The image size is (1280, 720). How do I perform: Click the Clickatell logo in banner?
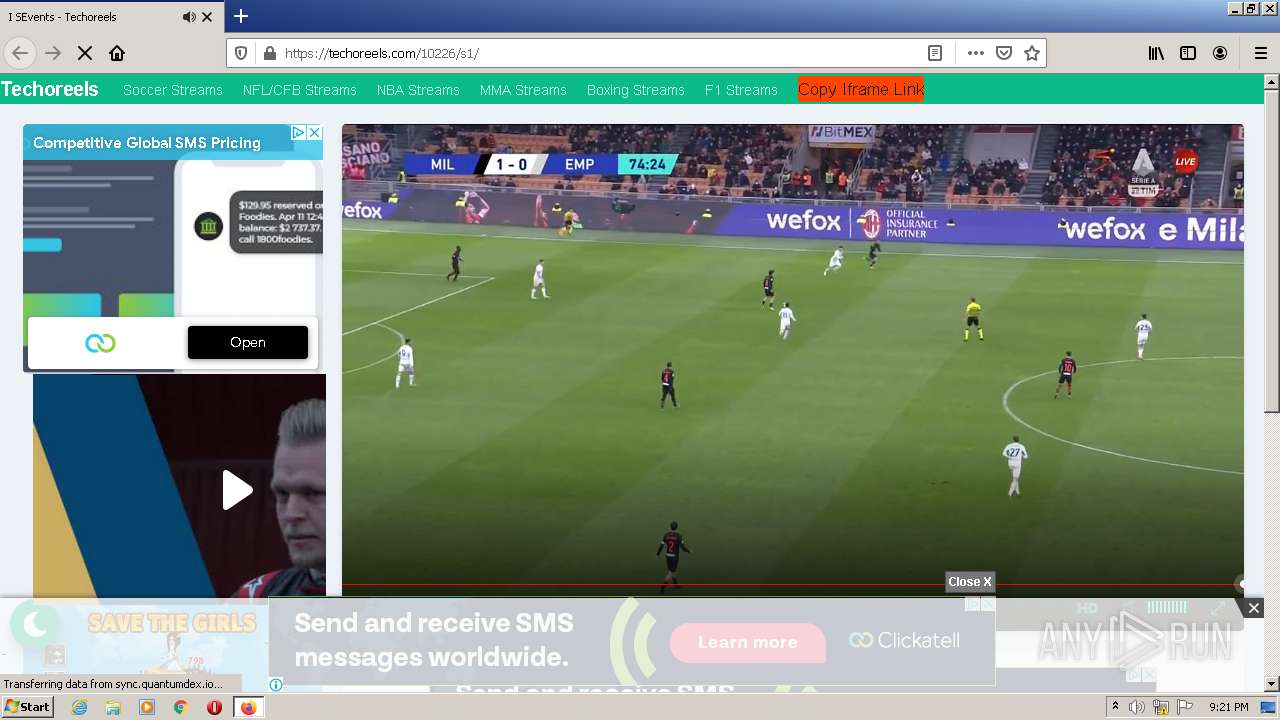[x=904, y=640]
